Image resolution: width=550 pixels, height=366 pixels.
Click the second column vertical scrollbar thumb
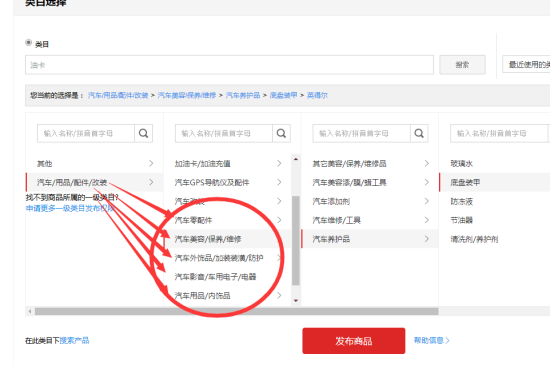[296, 240]
